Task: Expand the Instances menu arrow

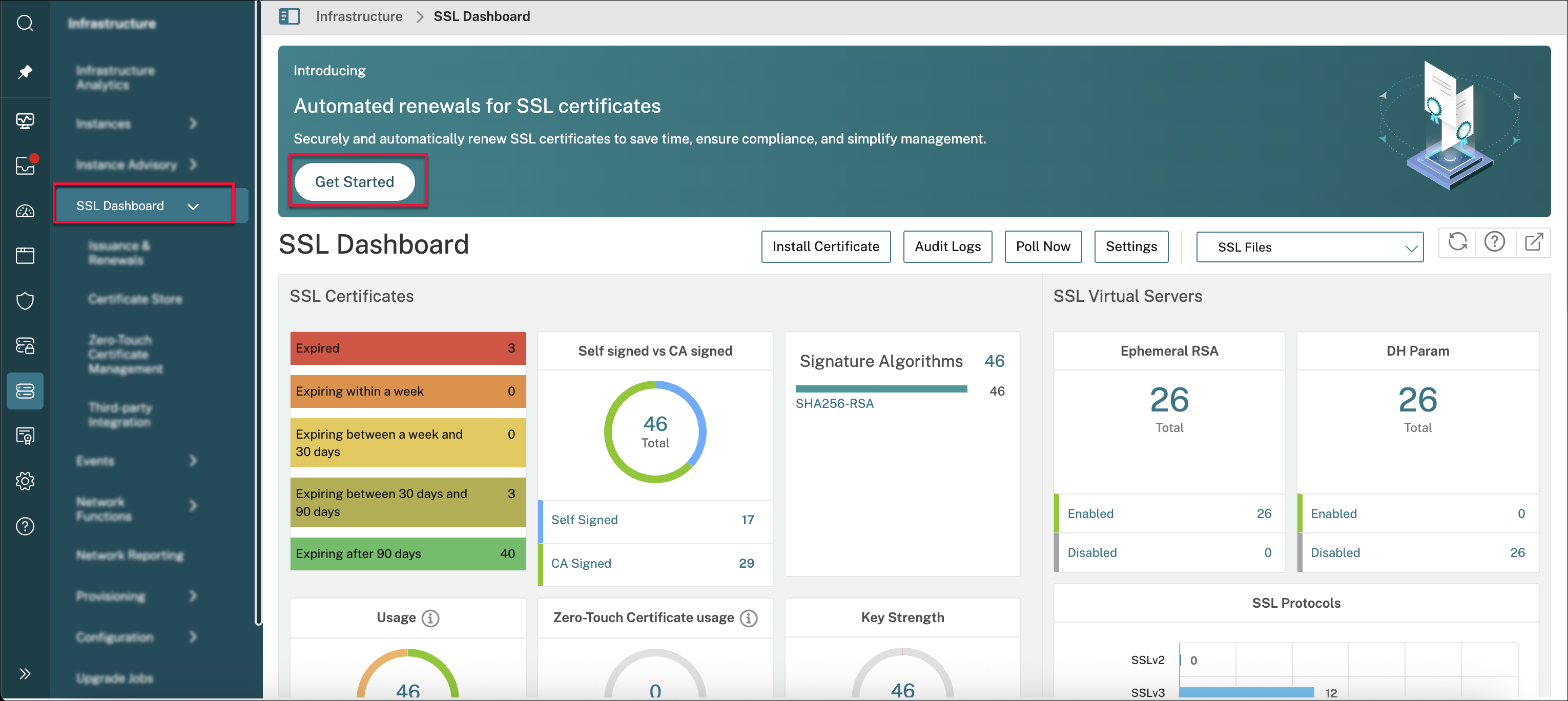Action: (193, 123)
